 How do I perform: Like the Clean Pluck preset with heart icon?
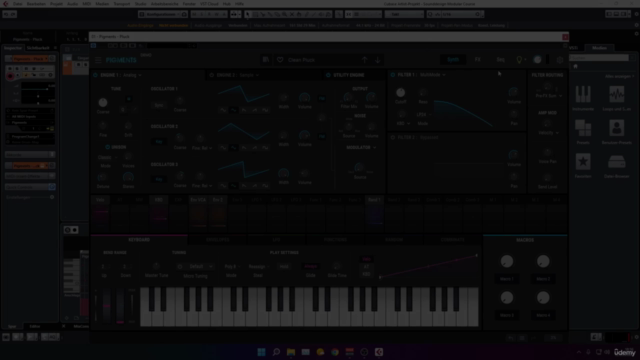click(x=280, y=60)
